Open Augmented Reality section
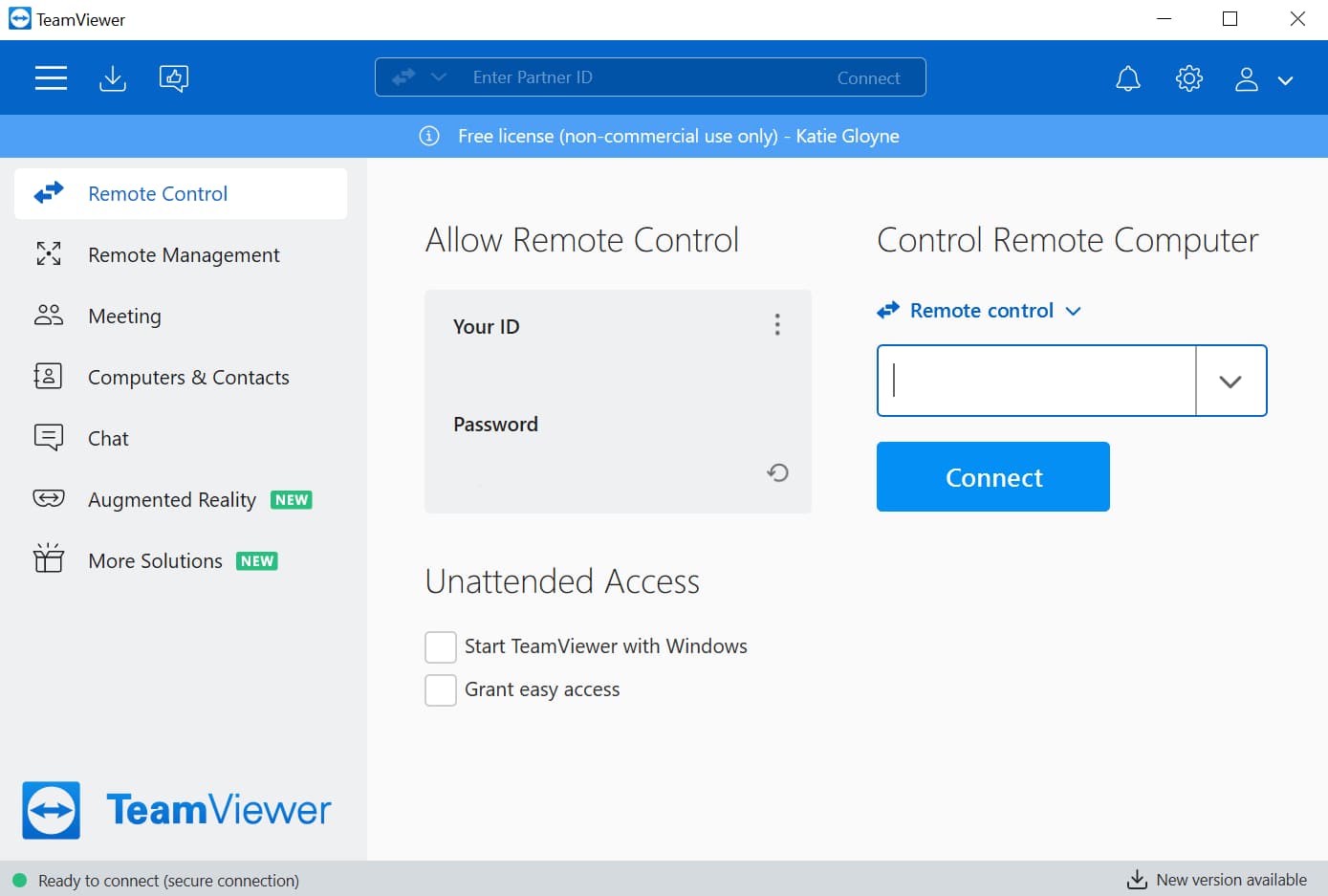 pos(181,500)
